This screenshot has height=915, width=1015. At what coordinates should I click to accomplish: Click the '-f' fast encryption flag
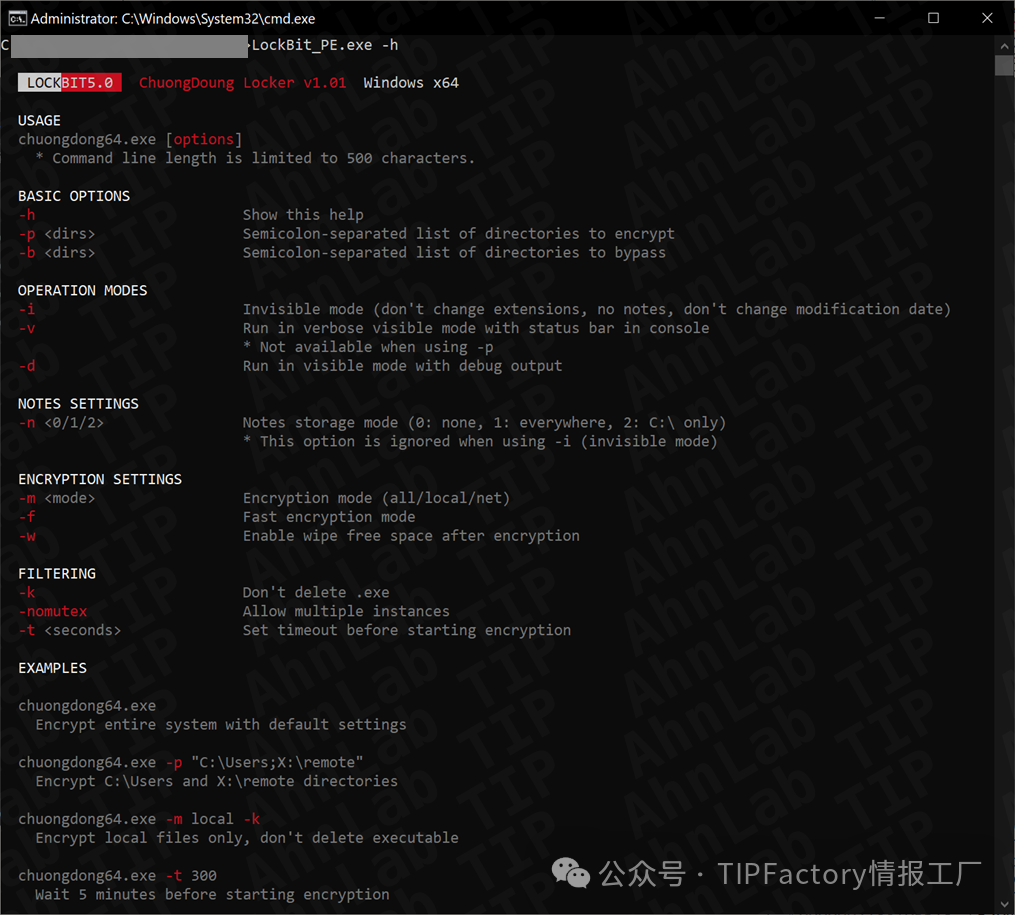pyautogui.click(x=27, y=517)
